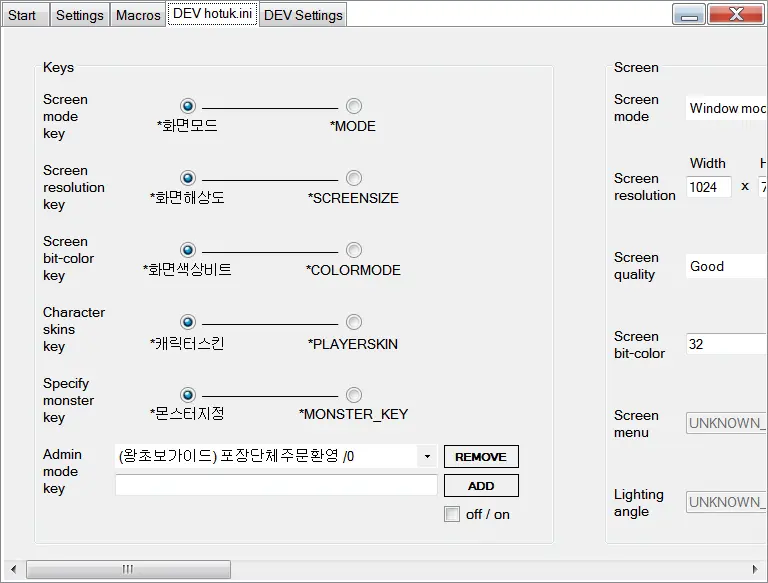Screen dimensions: 768x583
Task: Open the Settings tab
Action: click(79, 15)
